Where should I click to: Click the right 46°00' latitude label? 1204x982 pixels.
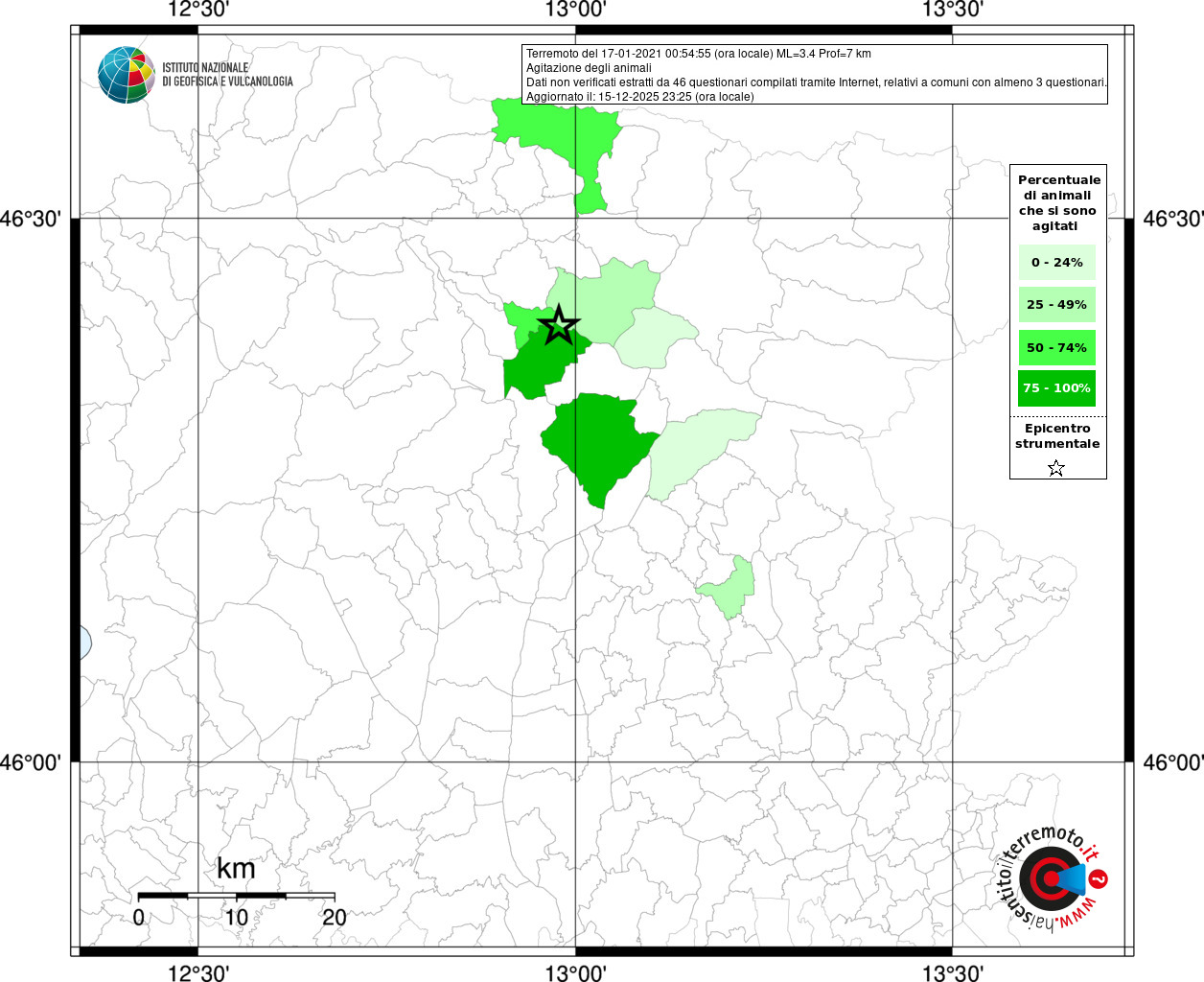[1173, 762]
